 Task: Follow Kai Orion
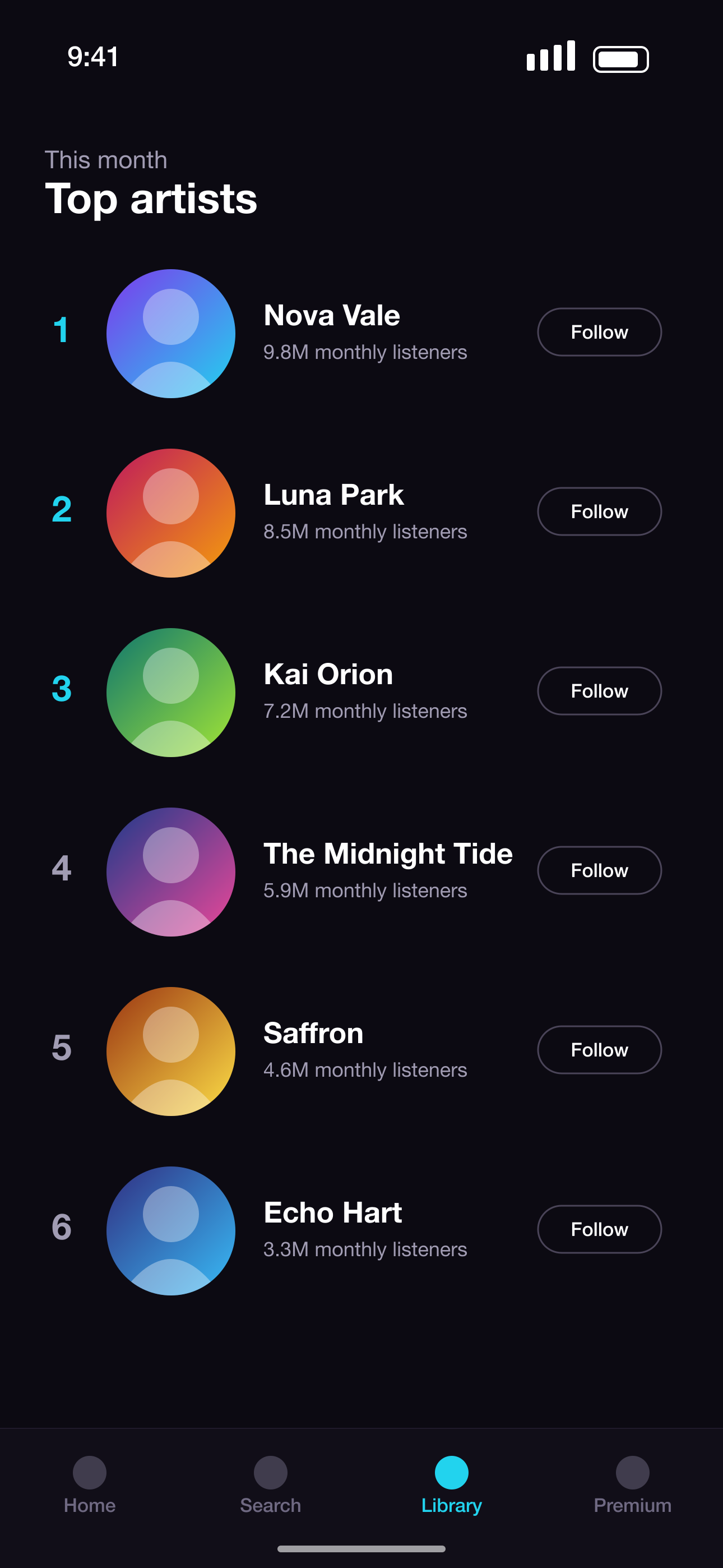(x=600, y=691)
